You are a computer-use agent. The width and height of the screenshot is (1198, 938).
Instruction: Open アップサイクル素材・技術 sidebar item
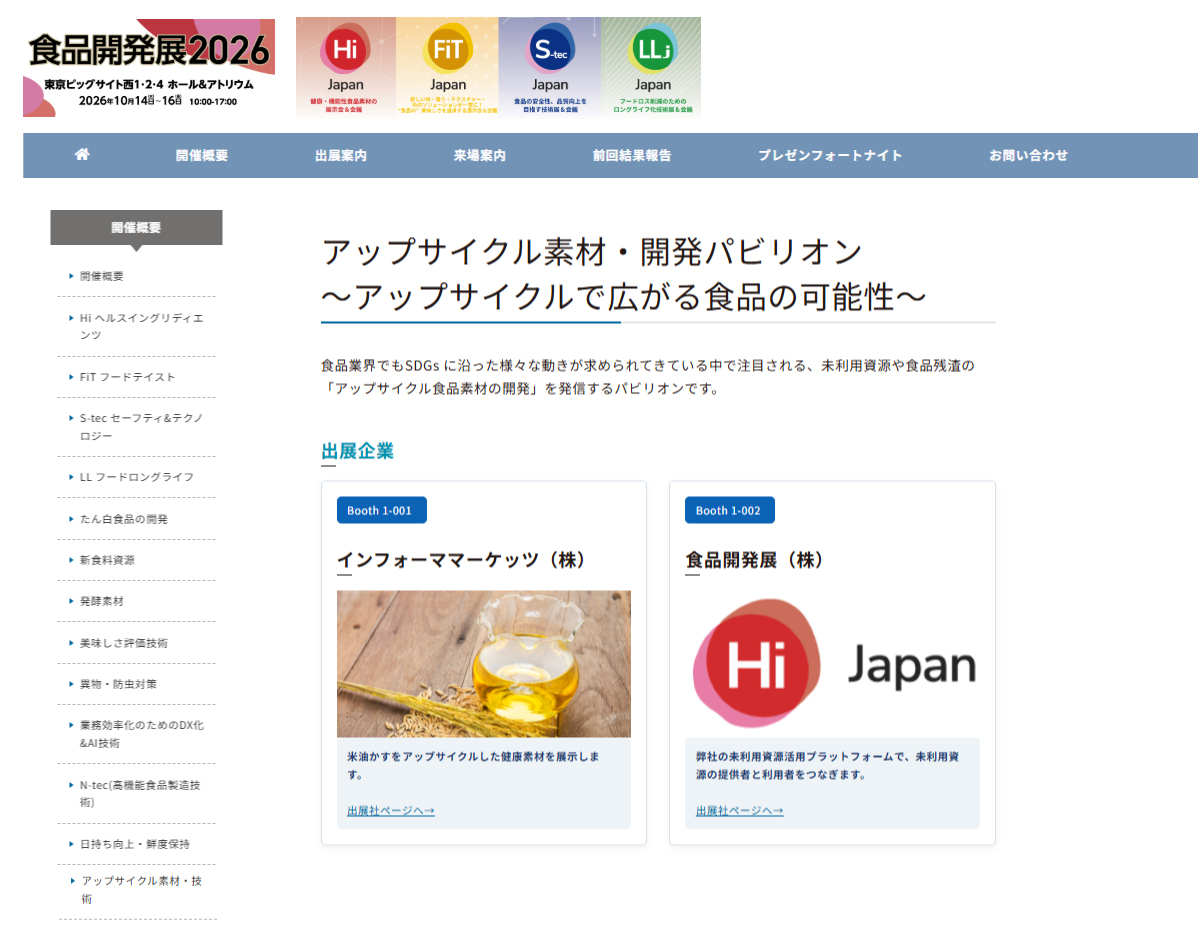coord(141,889)
